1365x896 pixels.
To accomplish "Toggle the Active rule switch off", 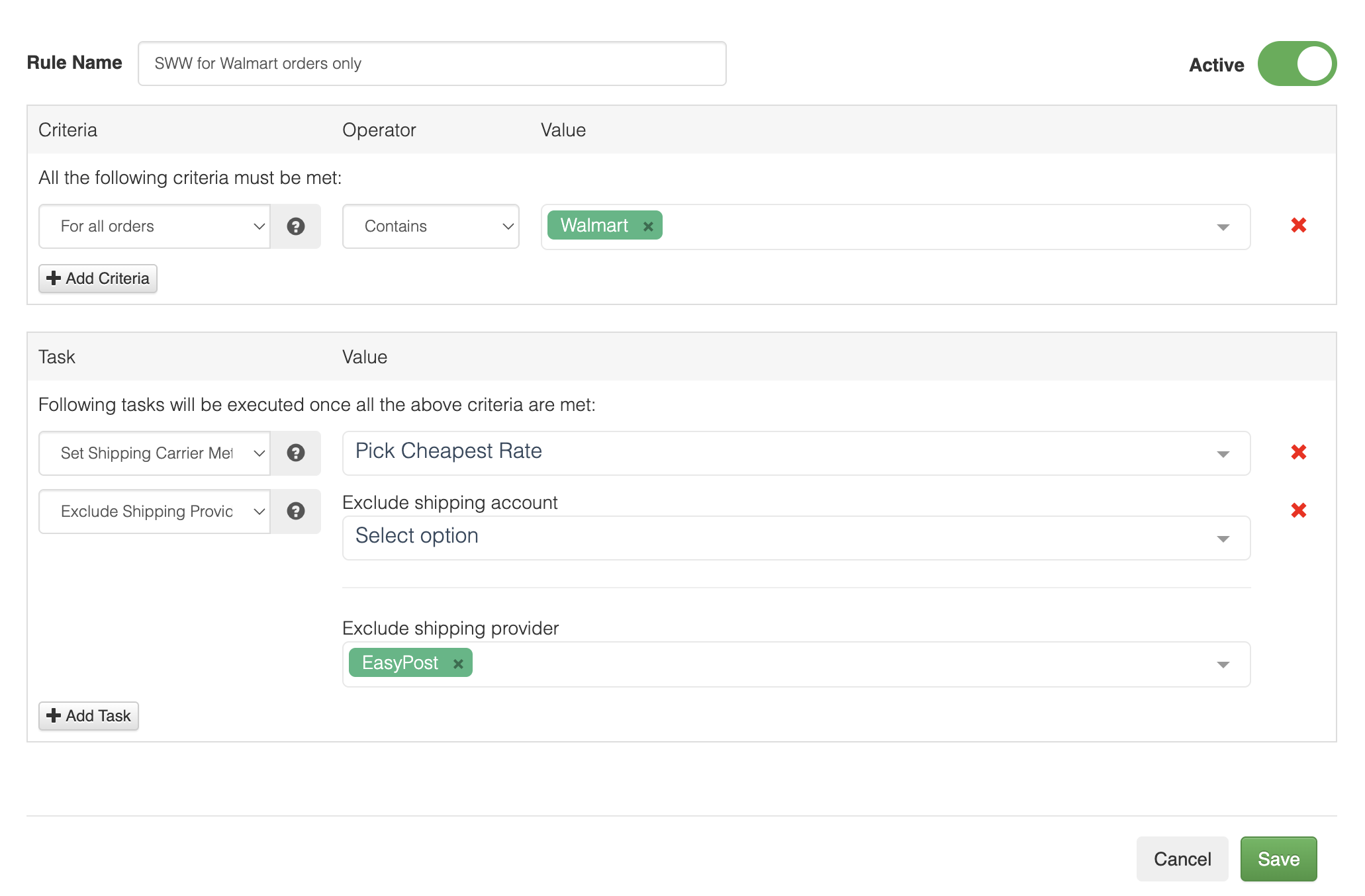I will [x=1296, y=64].
